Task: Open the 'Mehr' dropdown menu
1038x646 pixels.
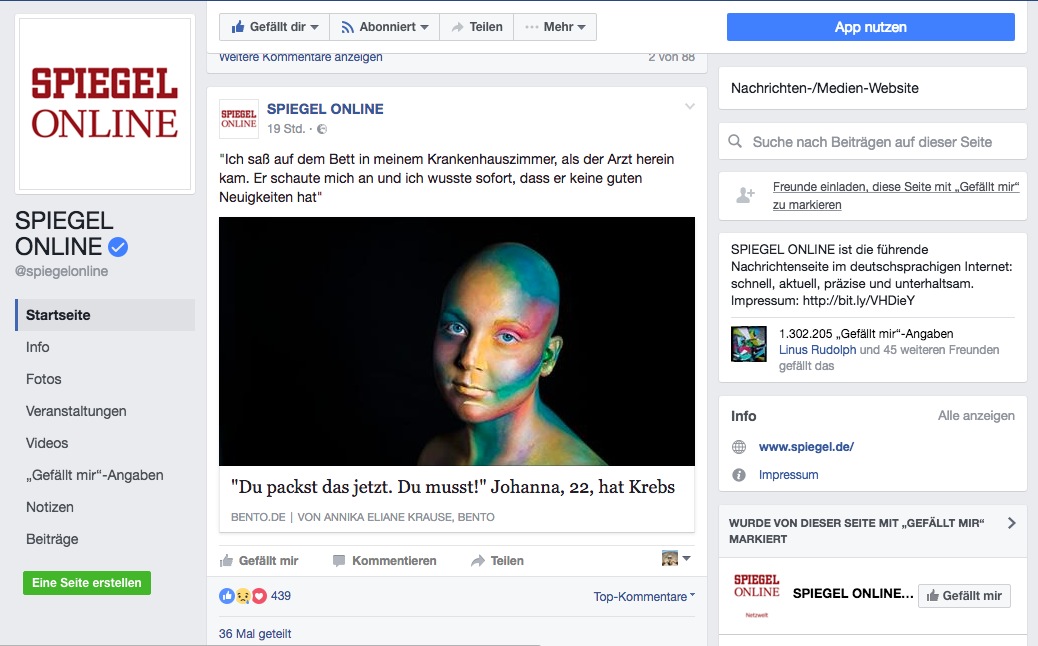Action: coord(555,27)
